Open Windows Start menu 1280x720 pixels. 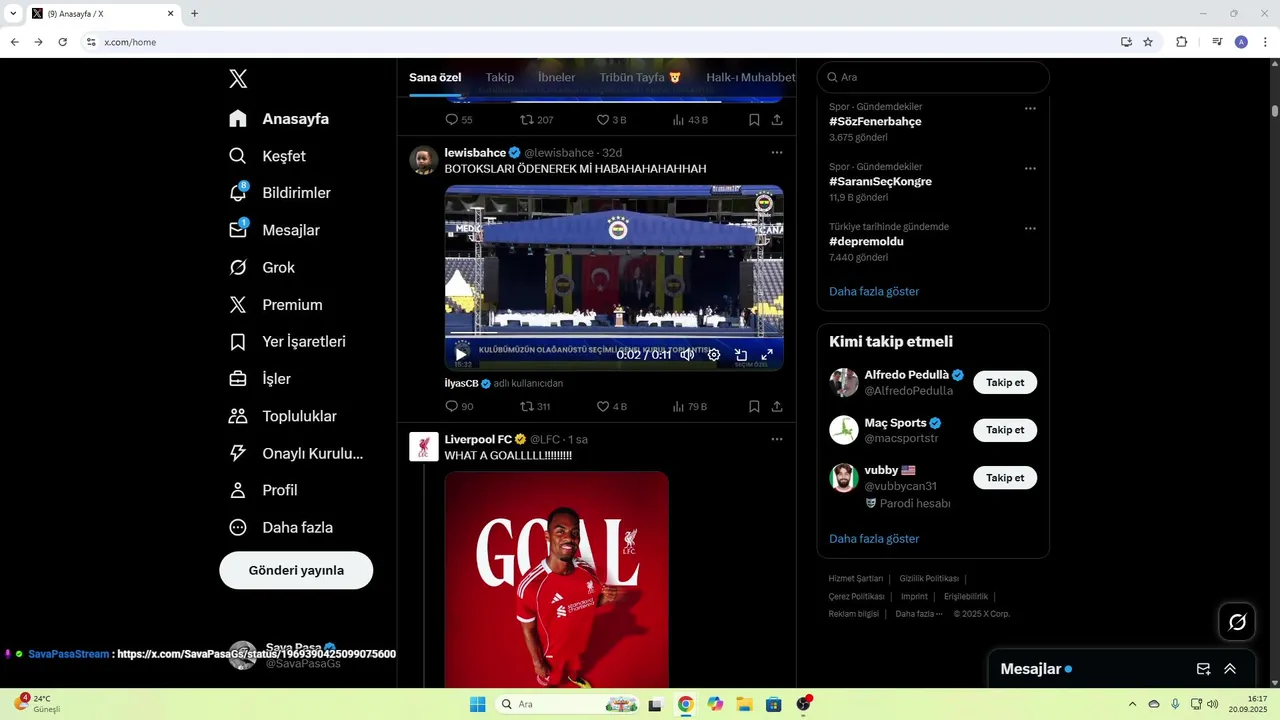tap(478, 704)
